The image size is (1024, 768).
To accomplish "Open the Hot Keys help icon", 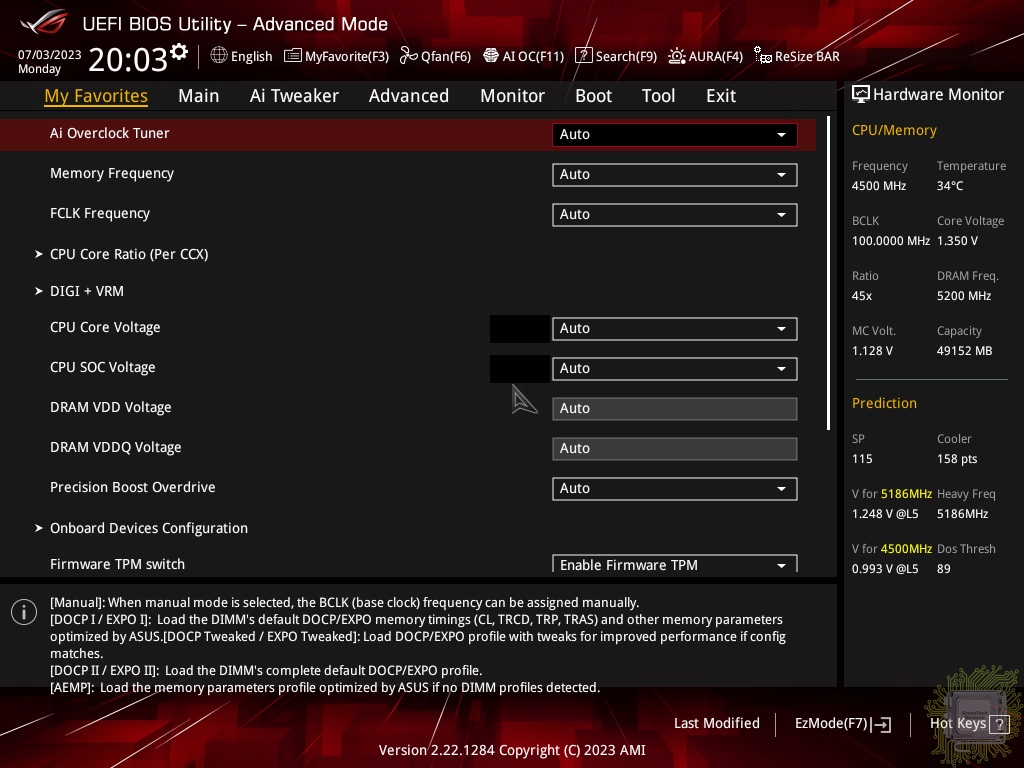I will click(x=998, y=724).
